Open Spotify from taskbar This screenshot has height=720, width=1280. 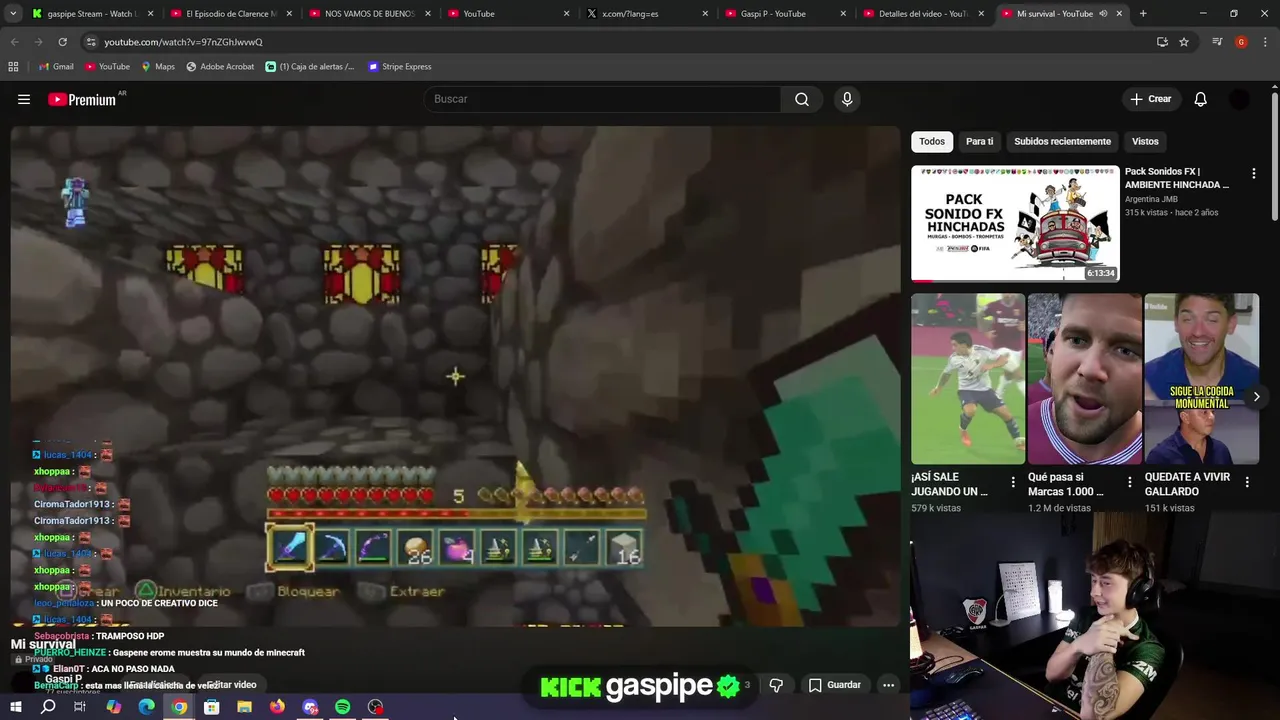coord(342,707)
